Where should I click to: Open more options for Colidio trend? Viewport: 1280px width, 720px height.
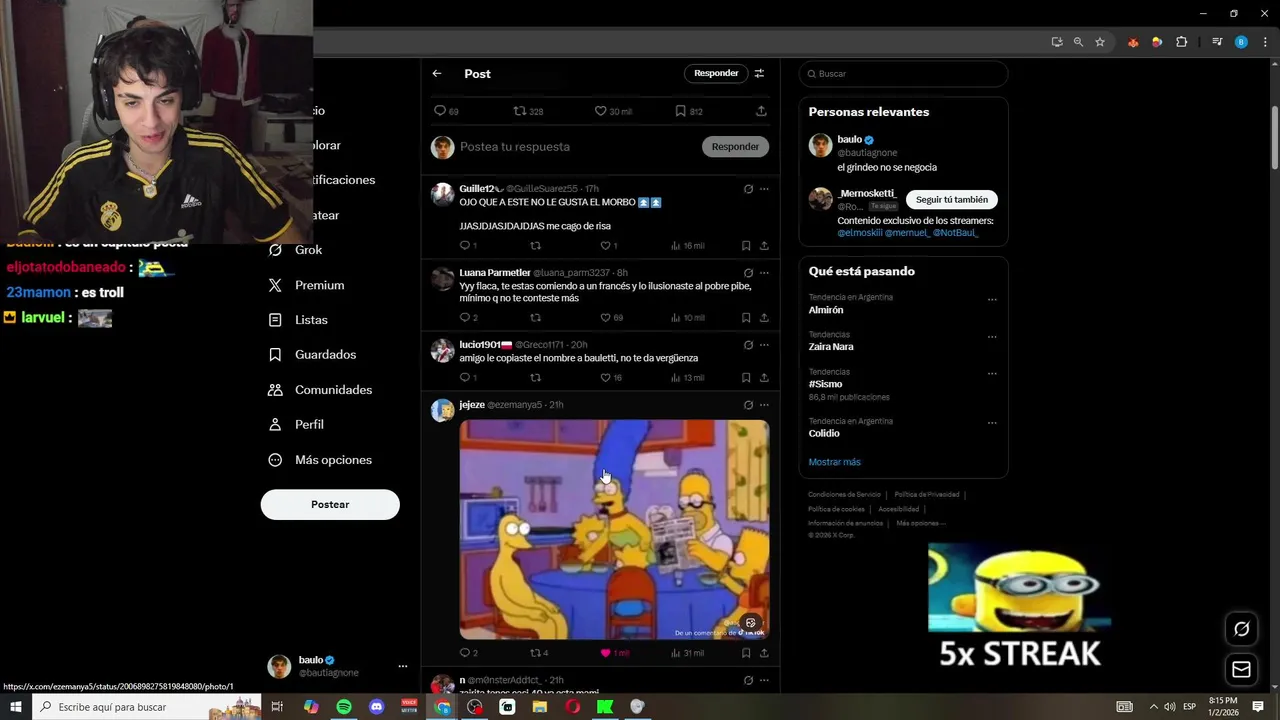pyautogui.click(x=992, y=423)
